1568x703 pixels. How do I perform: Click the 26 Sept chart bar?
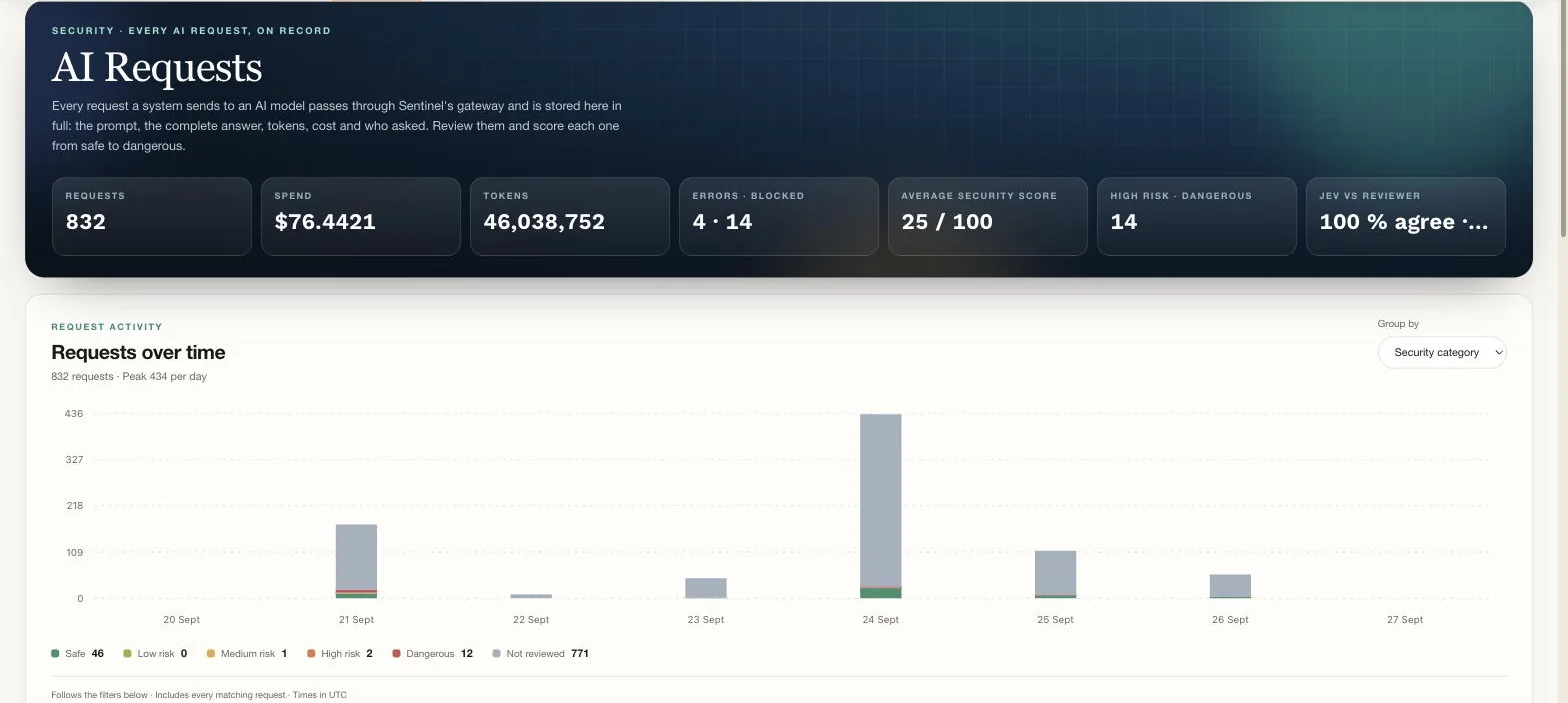coord(1230,586)
